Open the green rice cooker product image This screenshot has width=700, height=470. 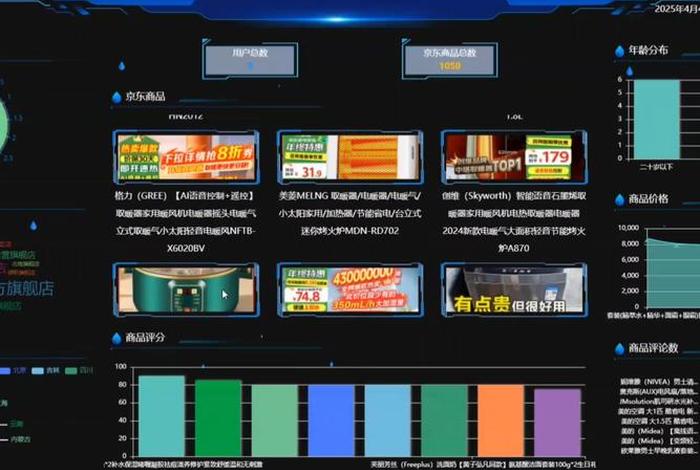[x=186, y=290]
